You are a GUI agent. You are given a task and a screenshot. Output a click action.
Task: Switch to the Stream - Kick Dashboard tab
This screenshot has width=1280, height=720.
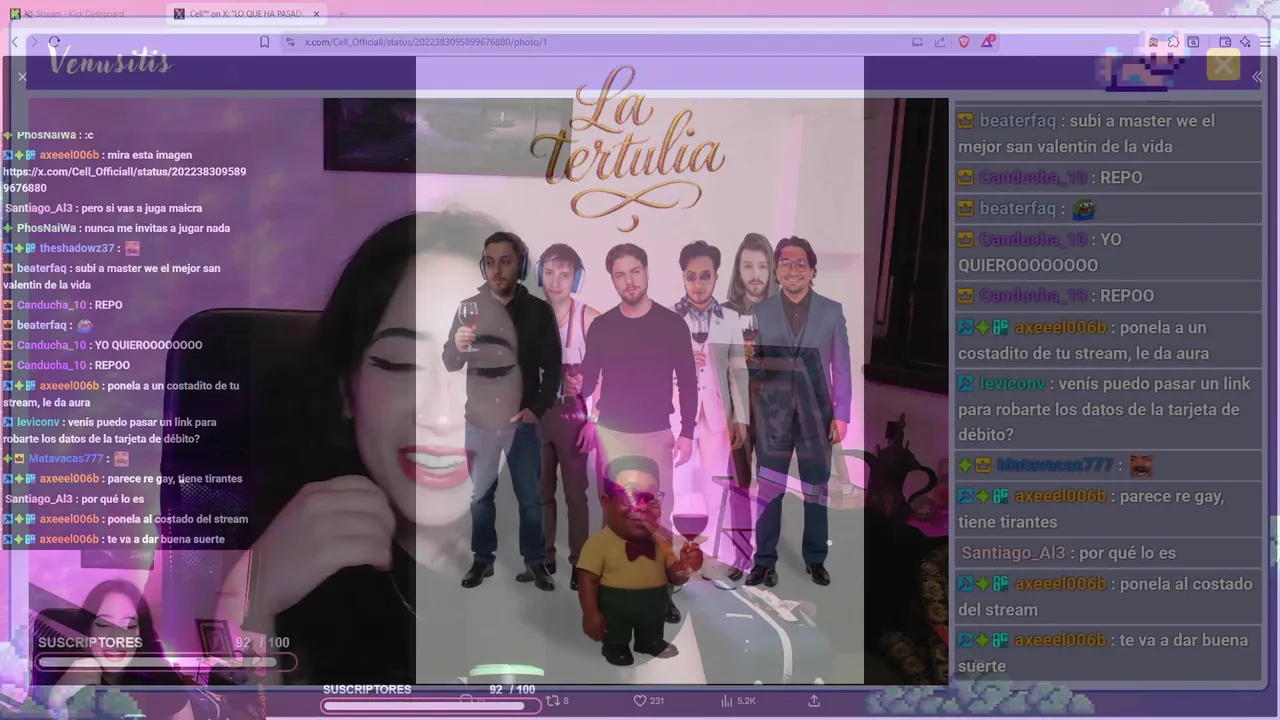pos(80,14)
